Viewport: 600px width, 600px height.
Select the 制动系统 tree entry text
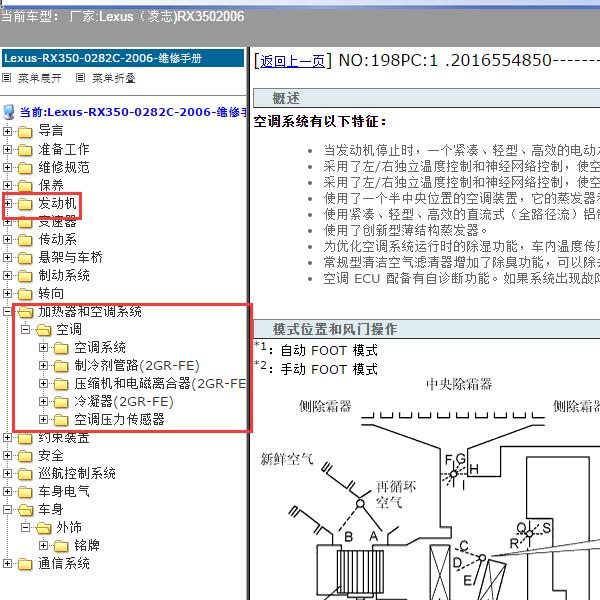click(x=64, y=276)
